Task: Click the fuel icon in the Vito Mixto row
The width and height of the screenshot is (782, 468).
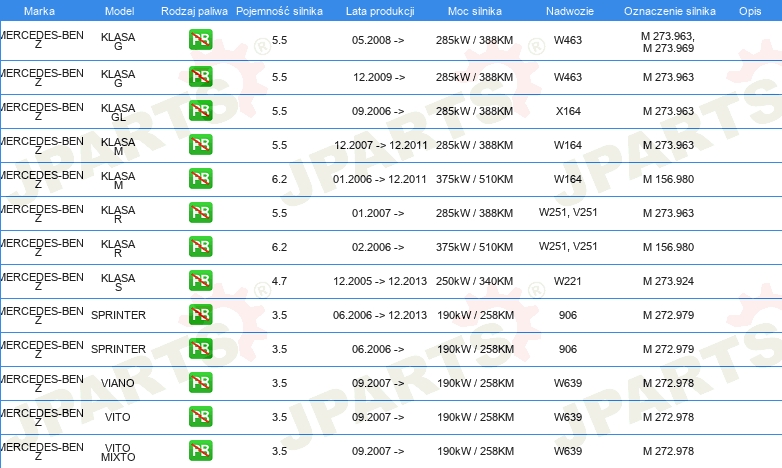Action: [x=200, y=451]
